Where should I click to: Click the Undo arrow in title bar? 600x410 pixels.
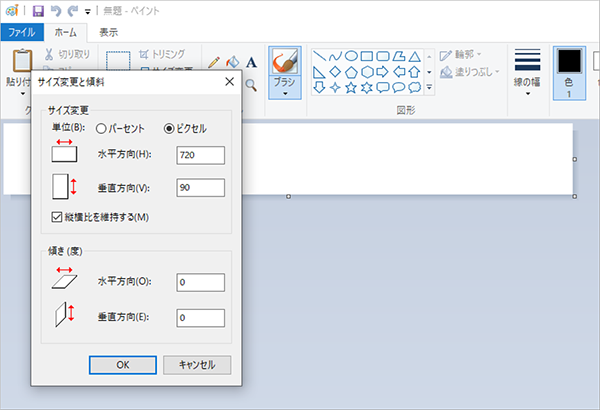pos(56,11)
